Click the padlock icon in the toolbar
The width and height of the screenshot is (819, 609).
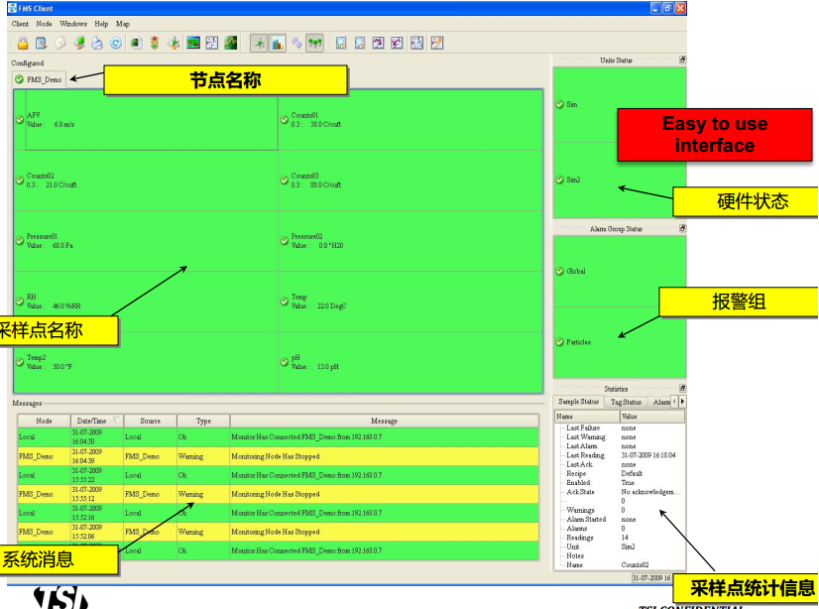(x=24, y=43)
